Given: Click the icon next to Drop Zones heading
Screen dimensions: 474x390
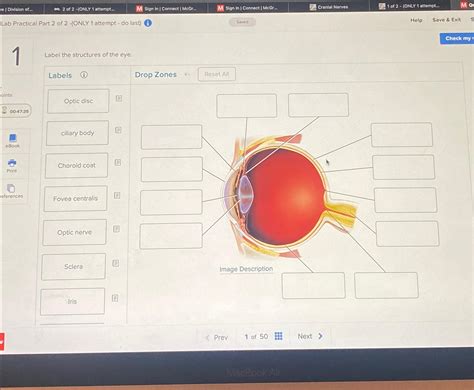Looking at the screenshot, I should tap(187, 74).
